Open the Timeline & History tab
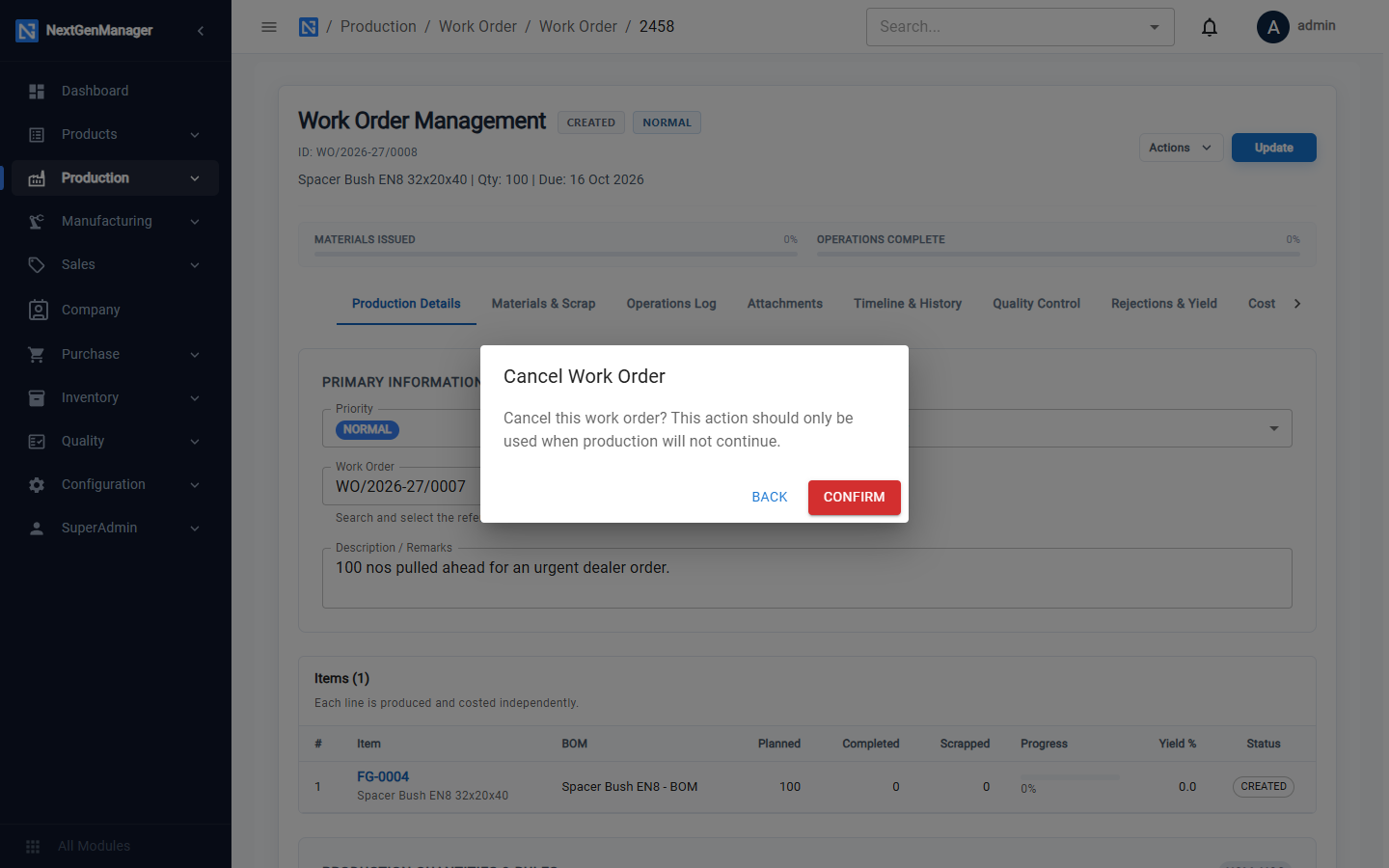The height and width of the screenshot is (868, 1389). [x=908, y=304]
